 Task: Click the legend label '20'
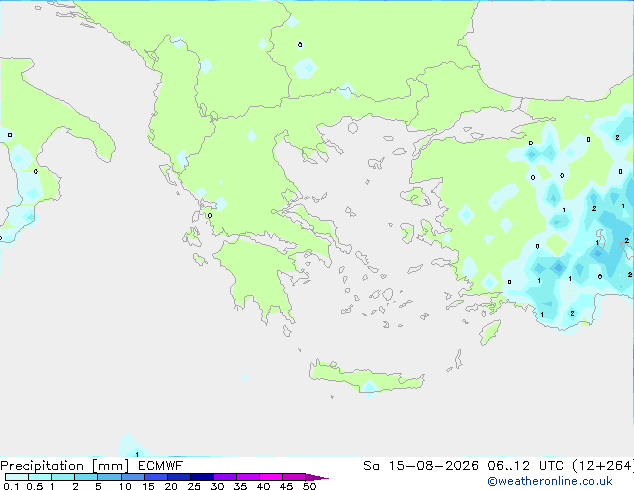click(x=171, y=486)
